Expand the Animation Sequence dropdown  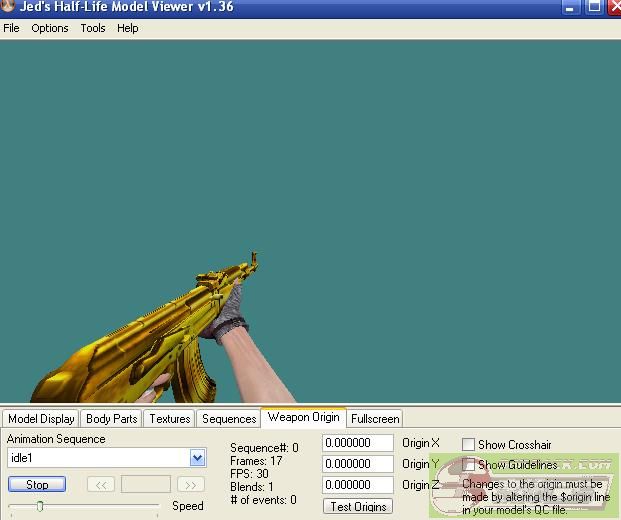[197, 458]
